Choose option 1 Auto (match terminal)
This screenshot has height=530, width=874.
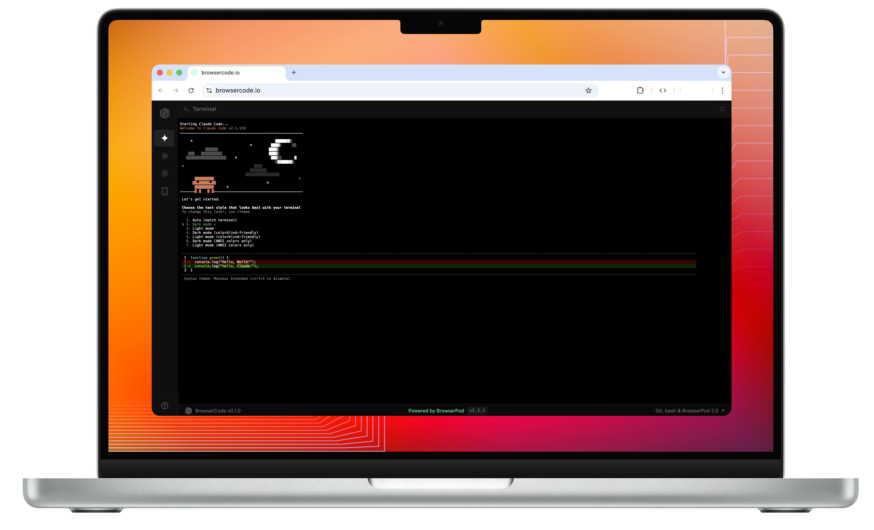coord(211,220)
